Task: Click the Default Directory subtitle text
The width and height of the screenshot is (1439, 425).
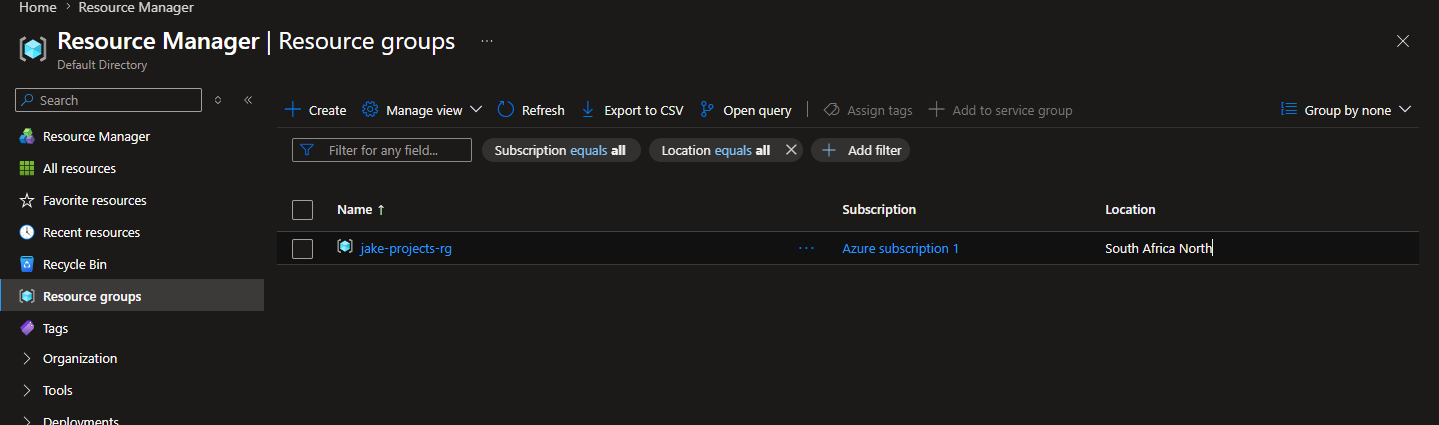Action: [x=102, y=65]
